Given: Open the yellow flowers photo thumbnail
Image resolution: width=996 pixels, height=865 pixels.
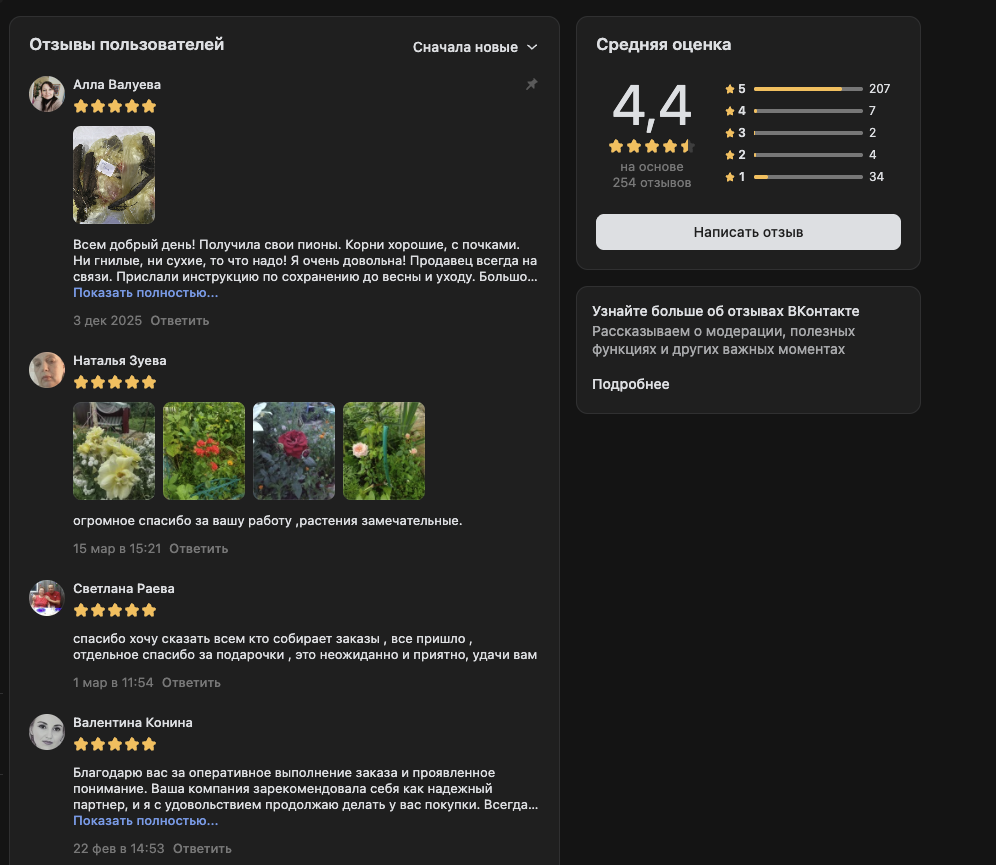Looking at the screenshot, I should (114, 451).
